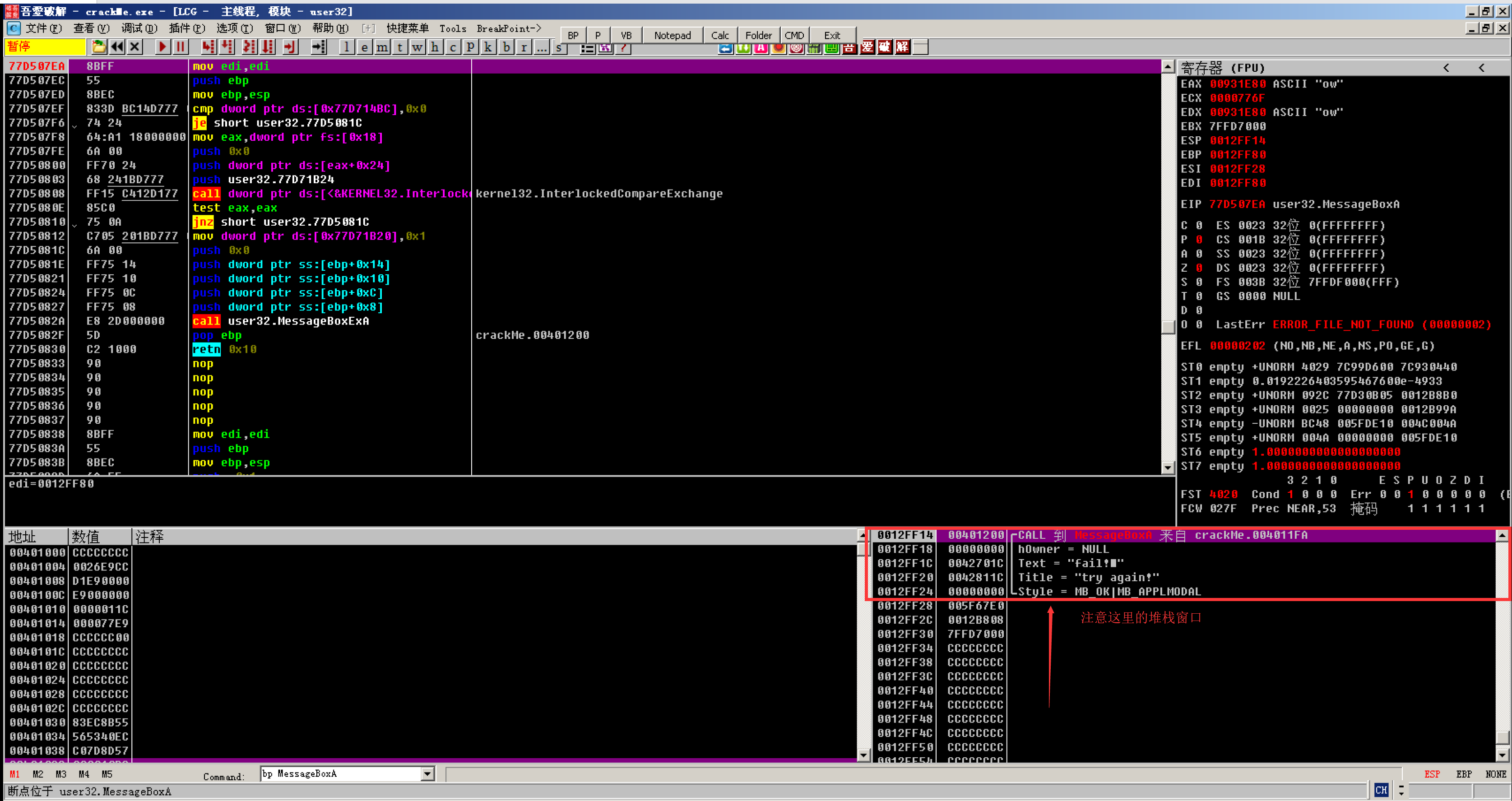The height and width of the screenshot is (801, 1512).
Task: Open Patches window with 'P' button
Action: (470, 47)
